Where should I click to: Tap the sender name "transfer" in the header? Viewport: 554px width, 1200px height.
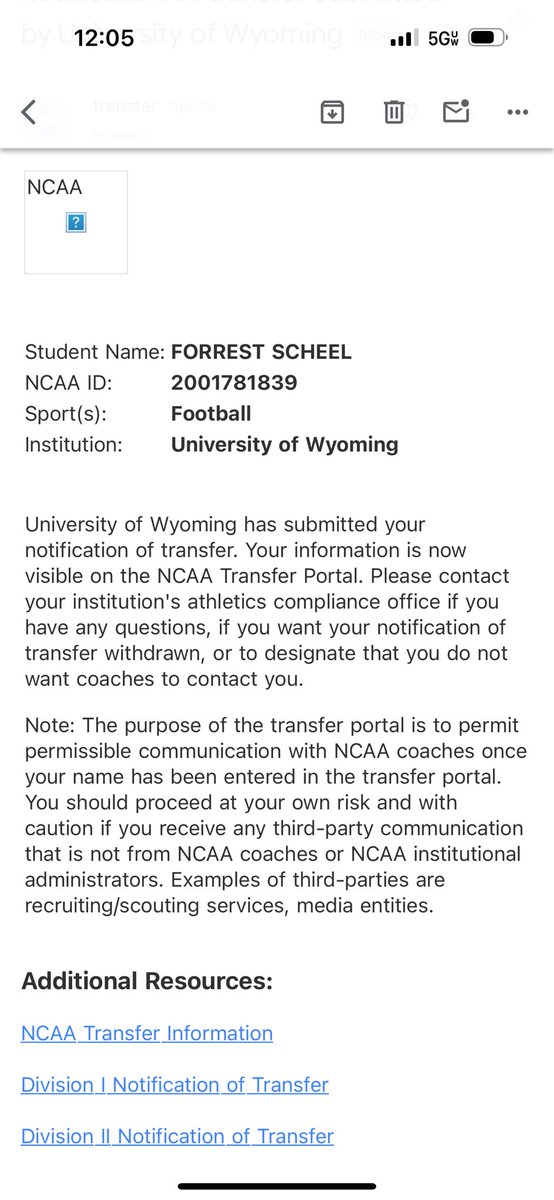[125, 106]
